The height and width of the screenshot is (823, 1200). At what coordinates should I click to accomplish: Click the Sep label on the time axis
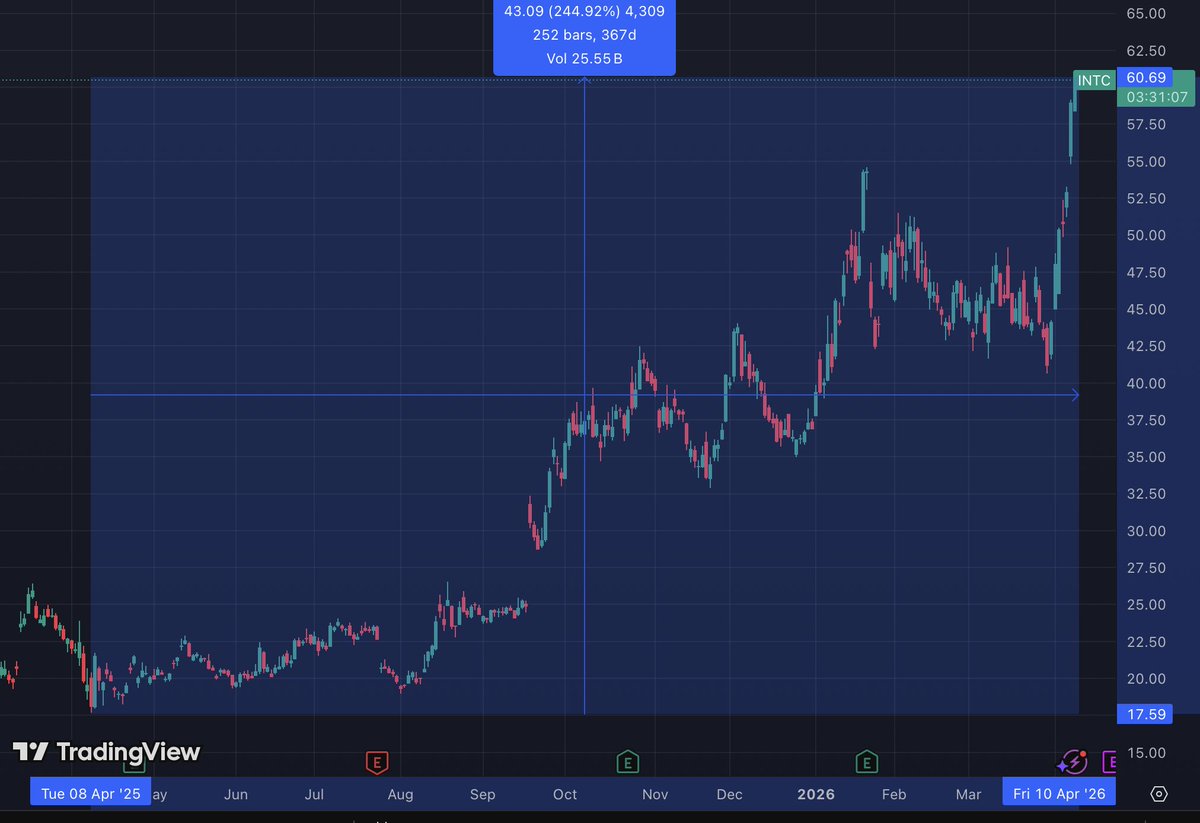(483, 795)
